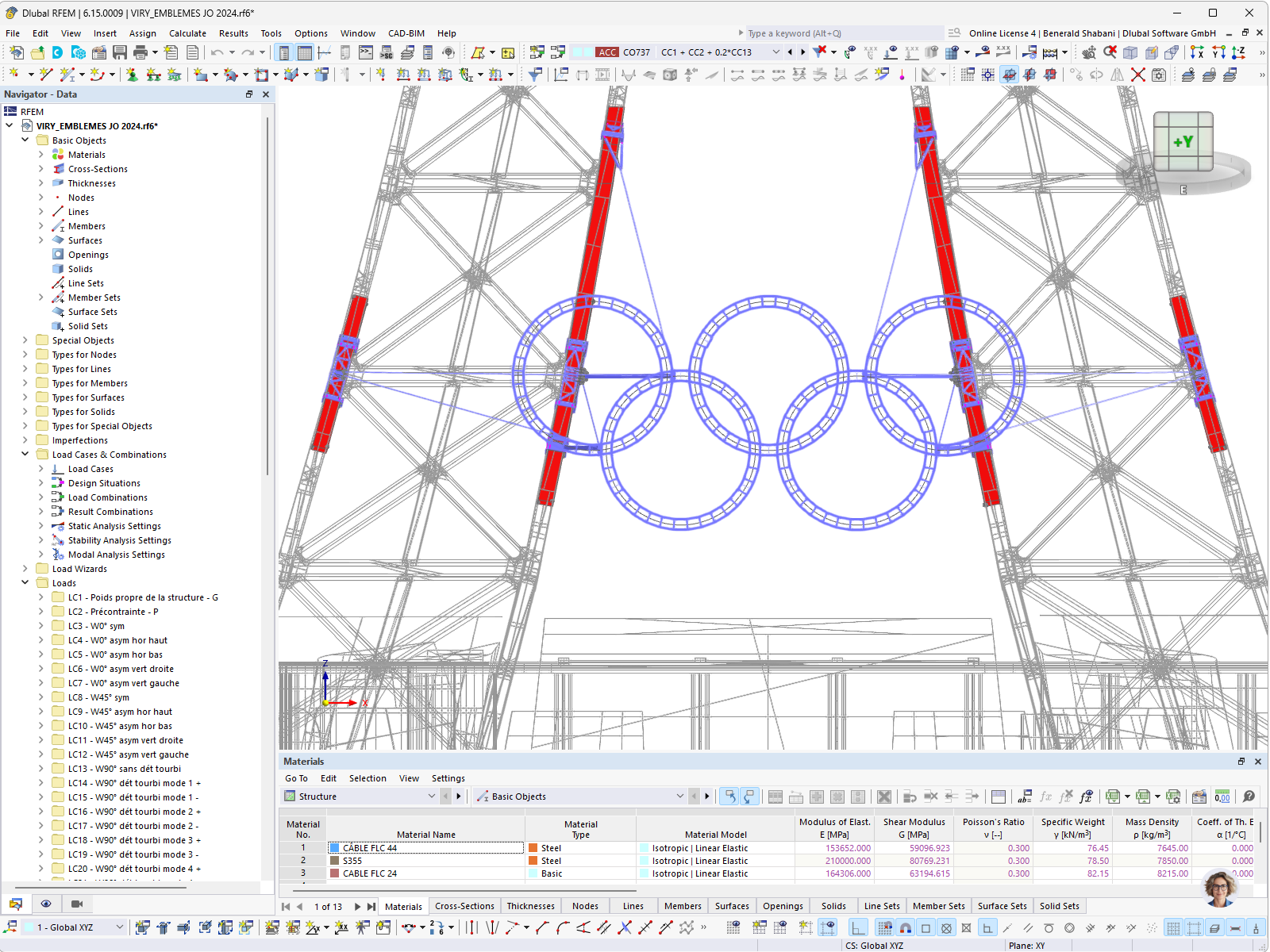Switch to the Cross-Sections table tab
Screen dimensions: 1270x952
[464, 906]
